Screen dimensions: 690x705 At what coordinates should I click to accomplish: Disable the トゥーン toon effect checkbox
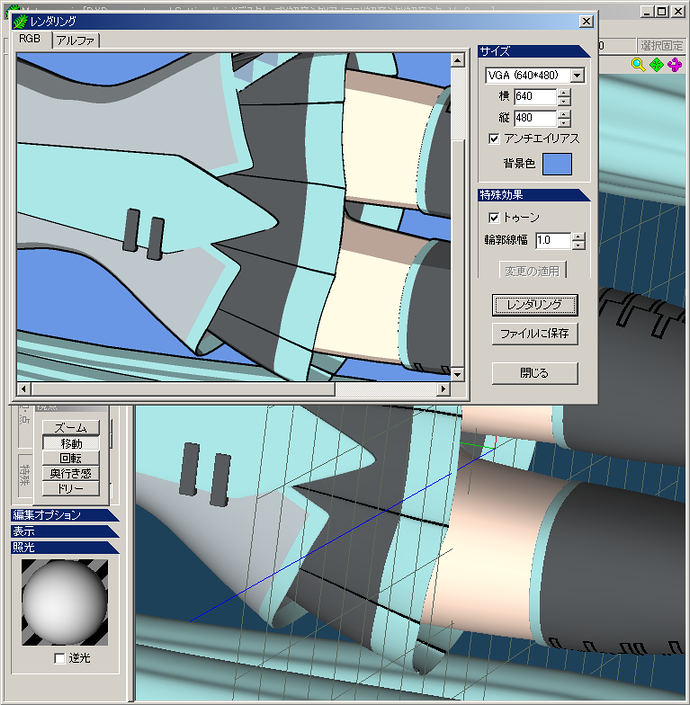[x=494, y=217]
